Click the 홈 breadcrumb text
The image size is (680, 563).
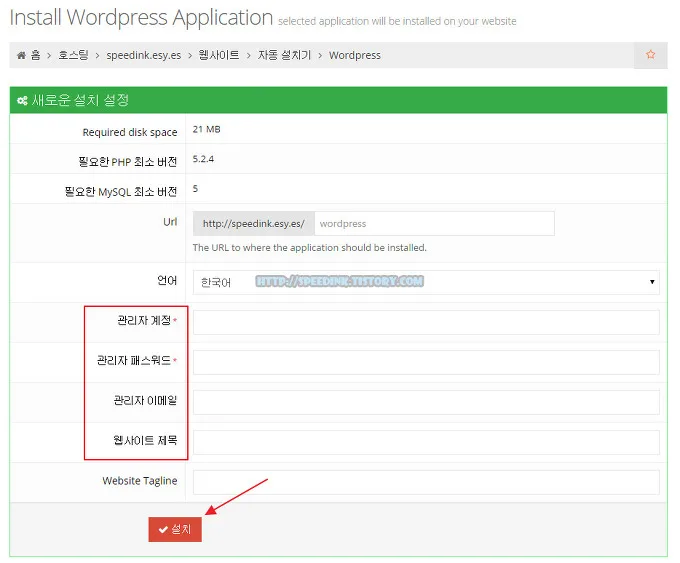coord(36,55)
